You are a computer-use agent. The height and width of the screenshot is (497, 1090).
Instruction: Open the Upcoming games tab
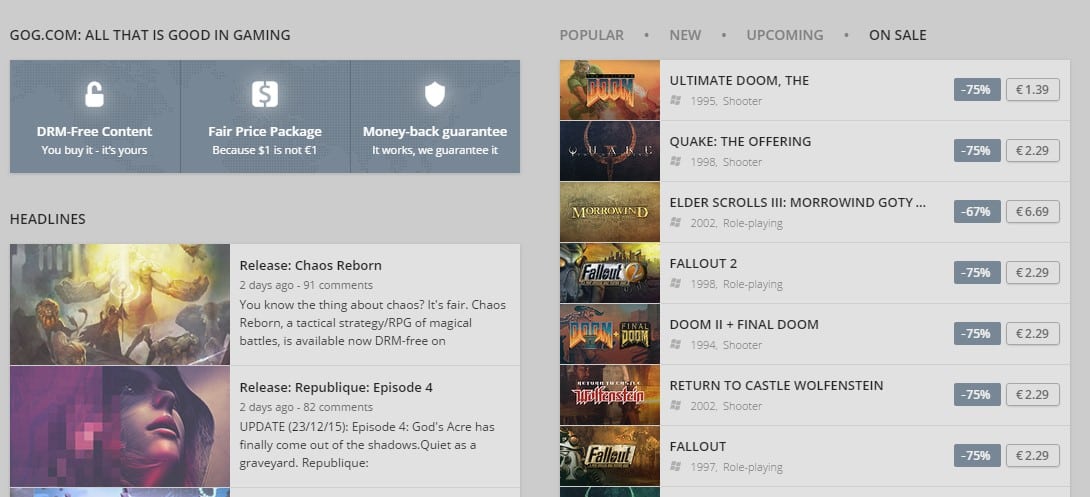[785, 35]
